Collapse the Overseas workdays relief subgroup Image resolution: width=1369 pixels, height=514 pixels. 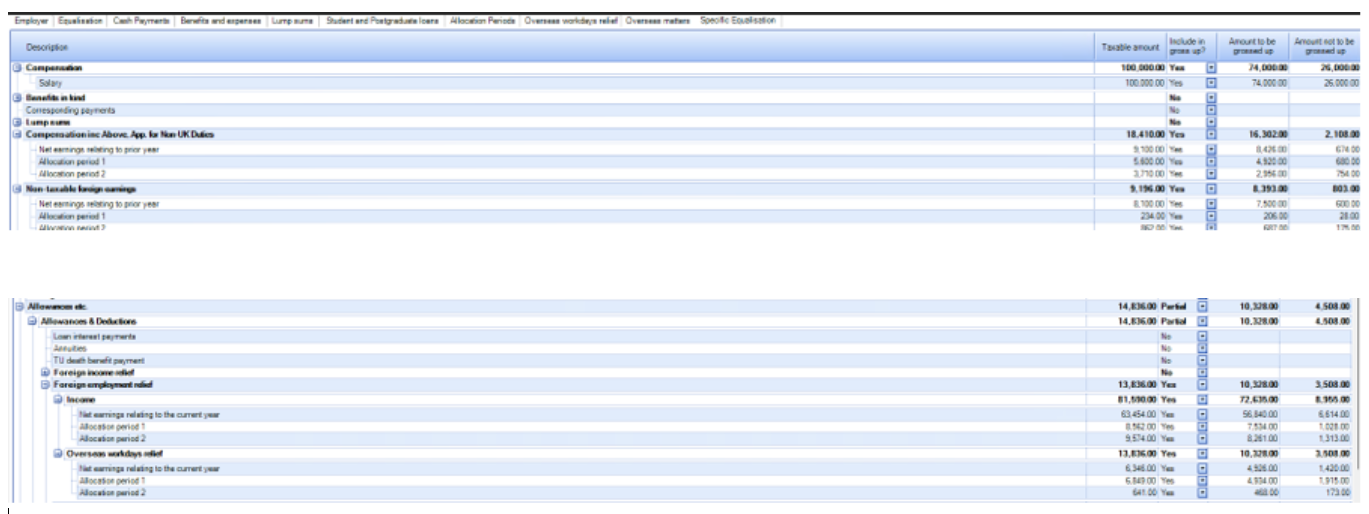tap(59, 453)
